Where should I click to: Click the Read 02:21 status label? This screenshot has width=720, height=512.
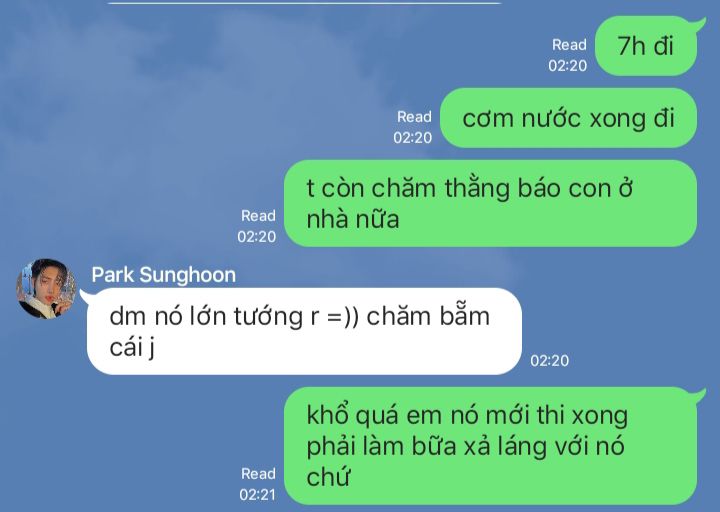[258, 484]
